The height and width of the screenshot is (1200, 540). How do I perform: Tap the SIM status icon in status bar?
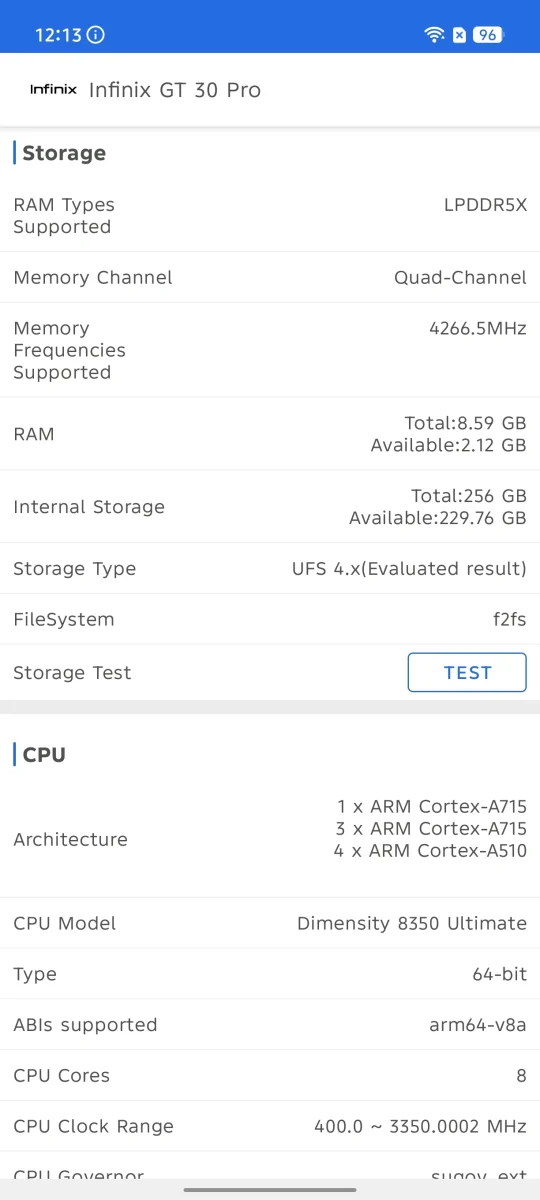coord(459,35)
